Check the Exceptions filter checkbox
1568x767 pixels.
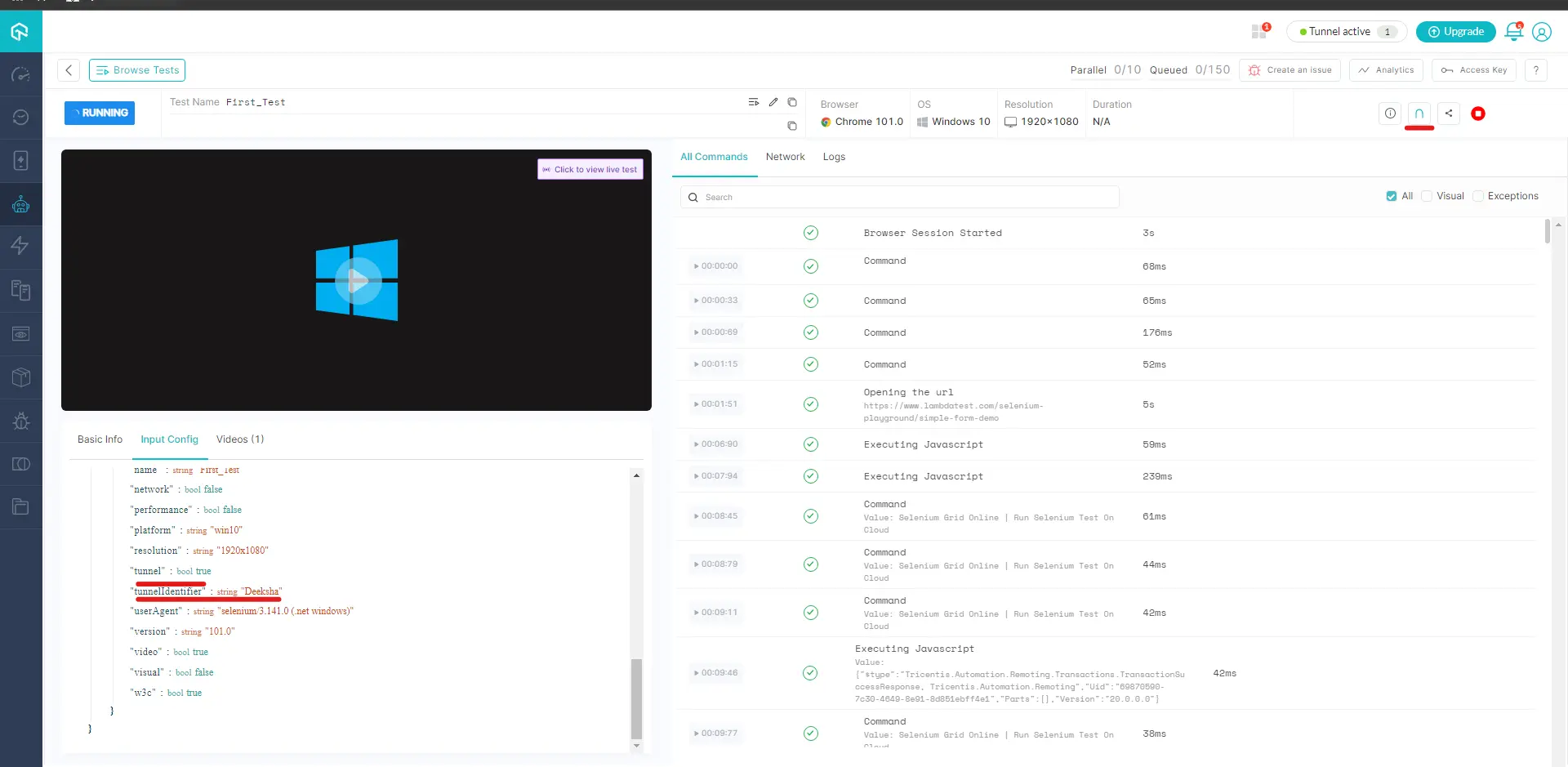tap(1477, 196)
